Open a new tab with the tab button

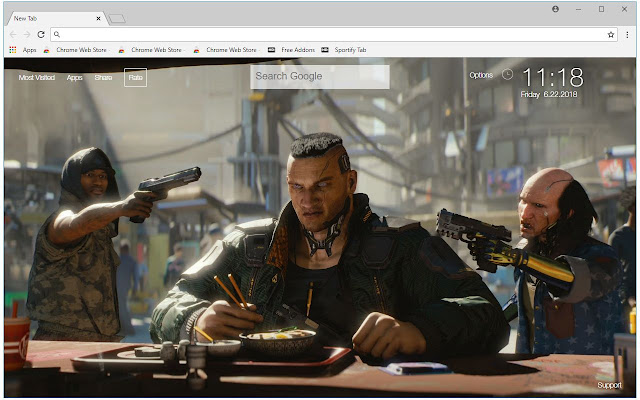coord(117,18)
